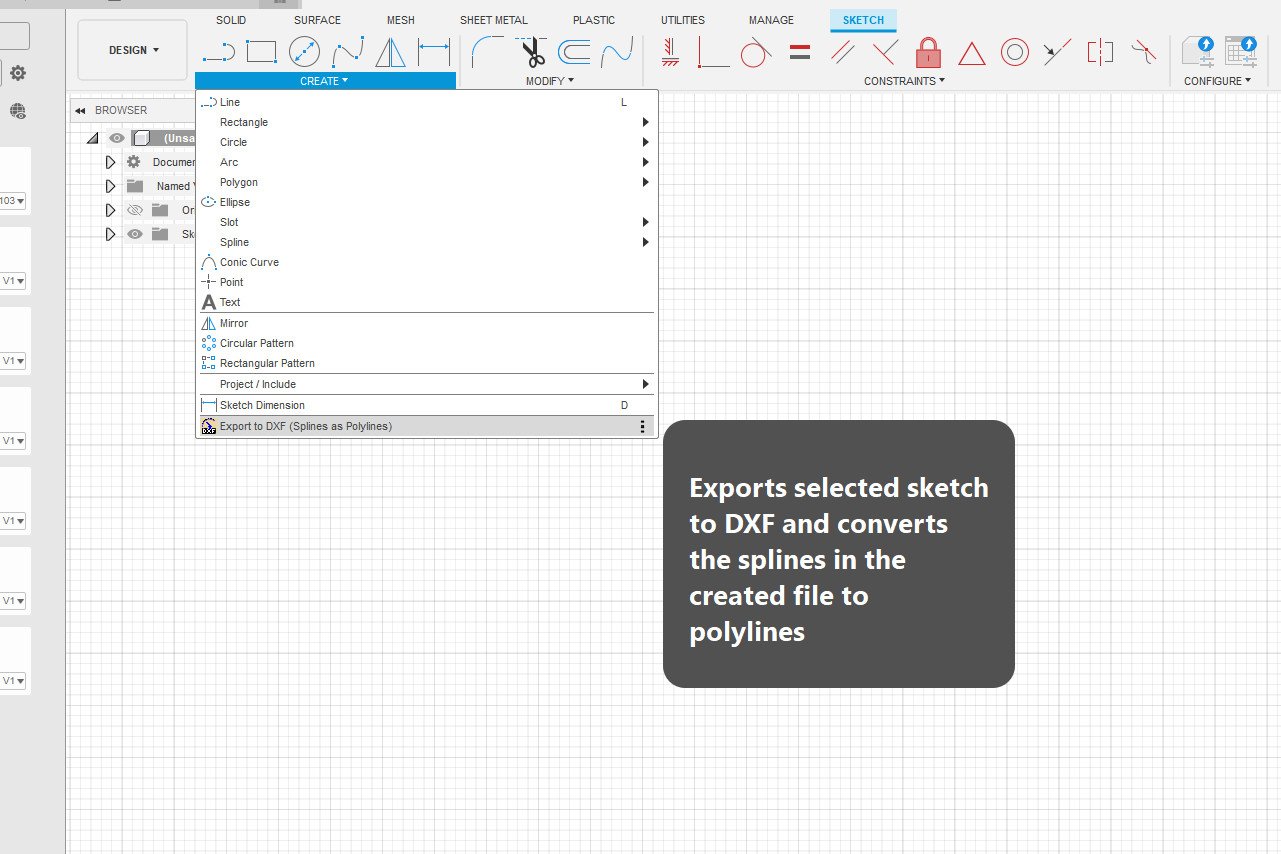The image size is (1281, 854).
Task: Collapse the root component tree node
Action: [x=93, y=138]
